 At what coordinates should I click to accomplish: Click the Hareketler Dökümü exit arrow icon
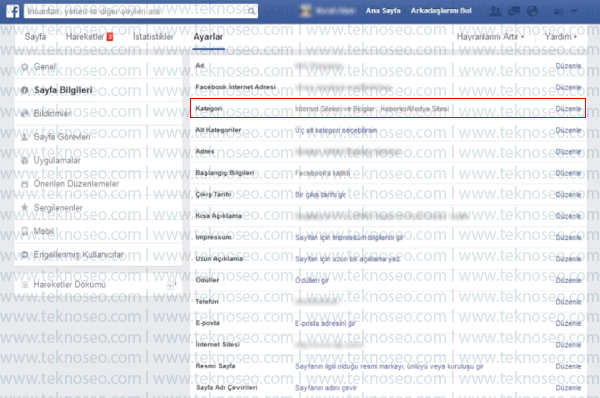point(171,285)
